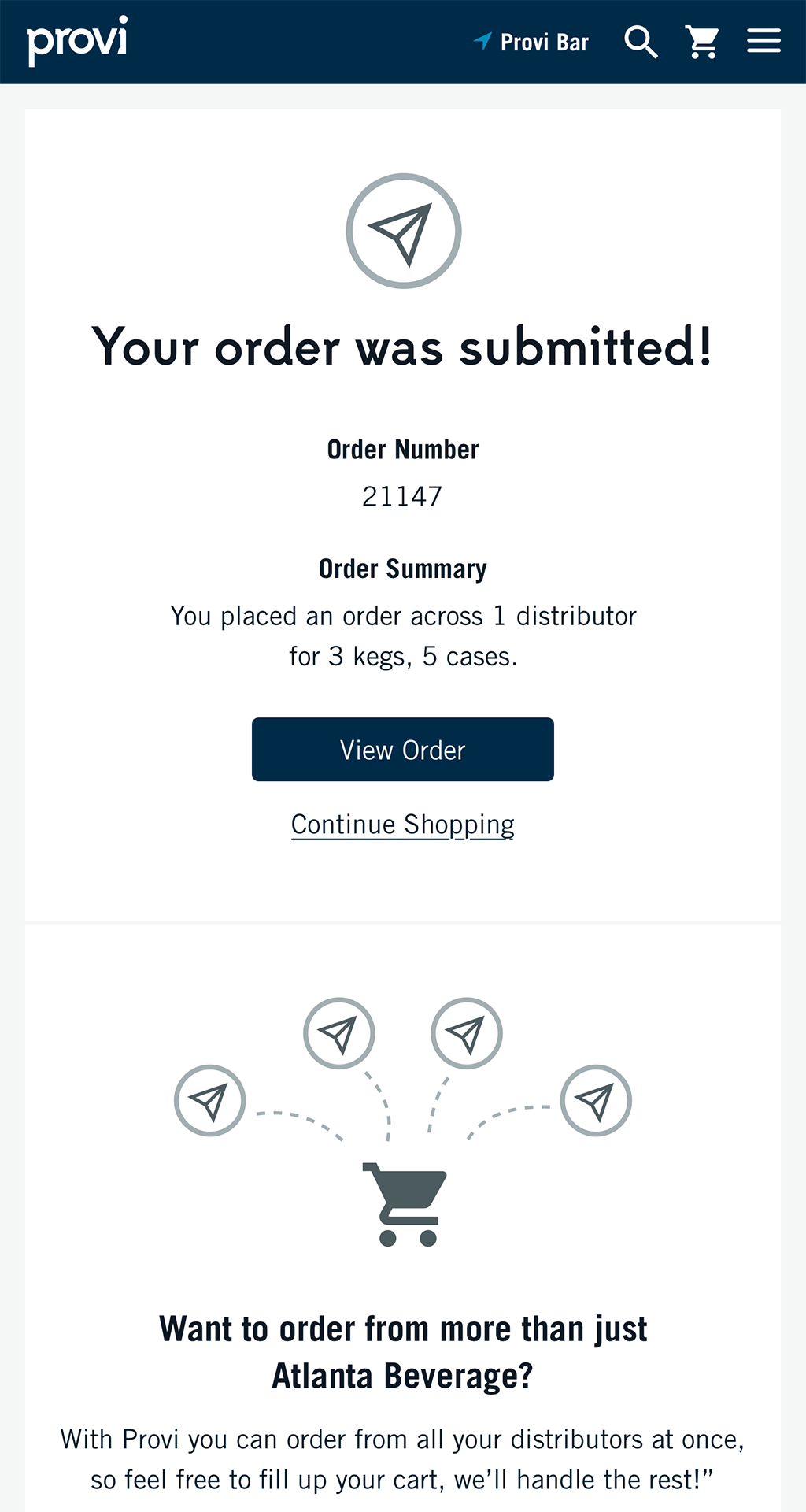Open the shopping cart in header
The image size is (806, 1512).
pos(702,42)
